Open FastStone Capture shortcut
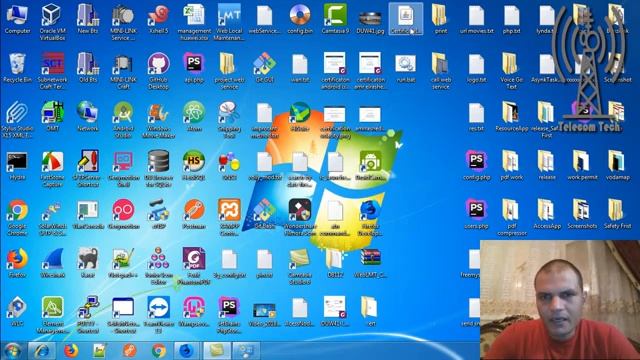 [52, 169]
